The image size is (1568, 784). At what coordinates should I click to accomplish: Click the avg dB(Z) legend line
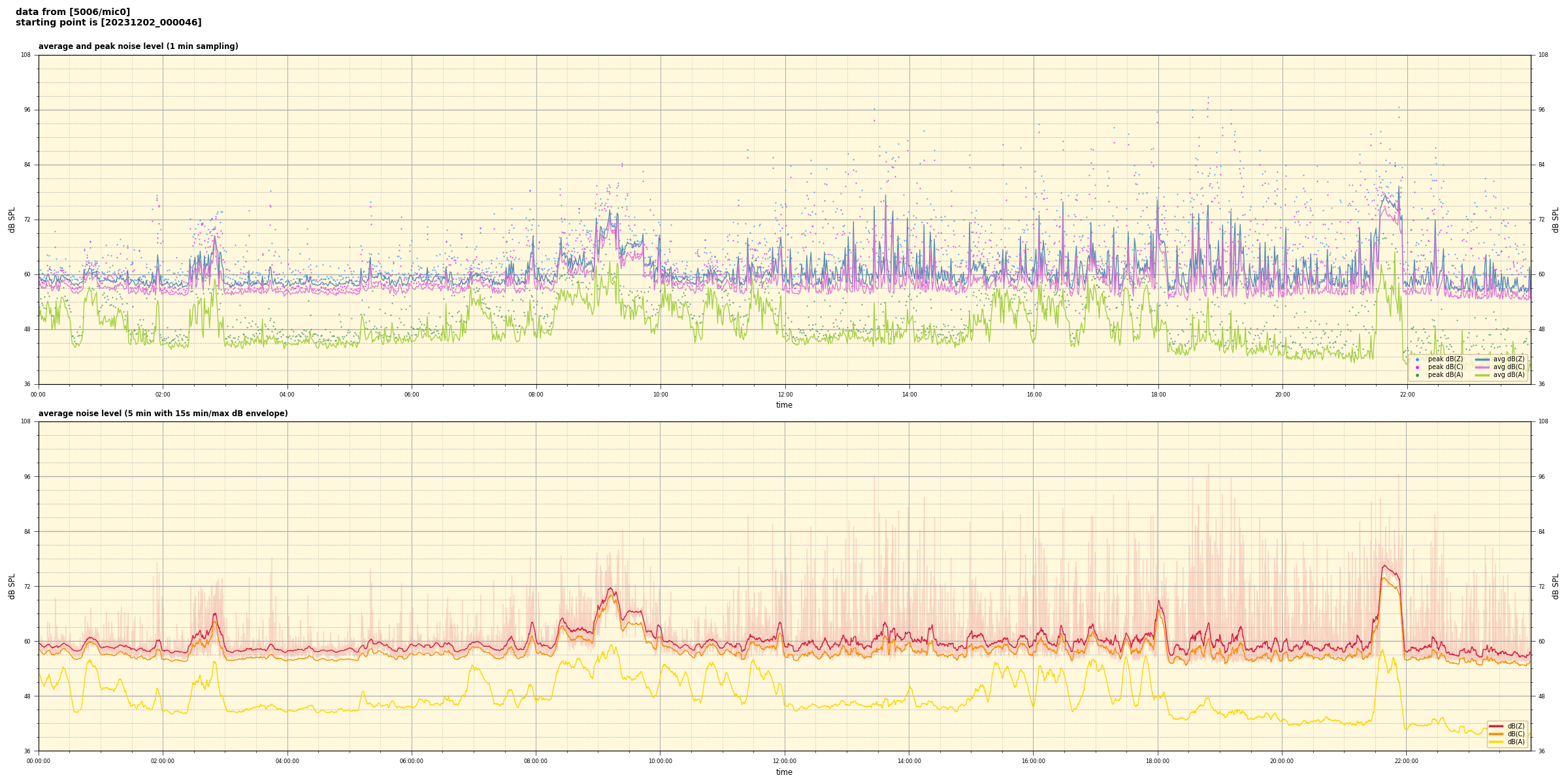pos(1482,359)
